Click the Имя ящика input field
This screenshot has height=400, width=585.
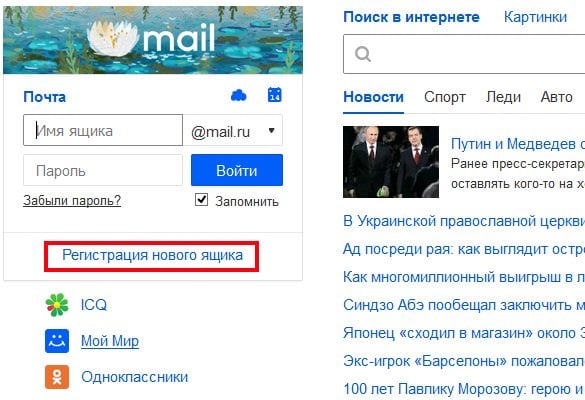pyautogui.click(x=103, y=130)
